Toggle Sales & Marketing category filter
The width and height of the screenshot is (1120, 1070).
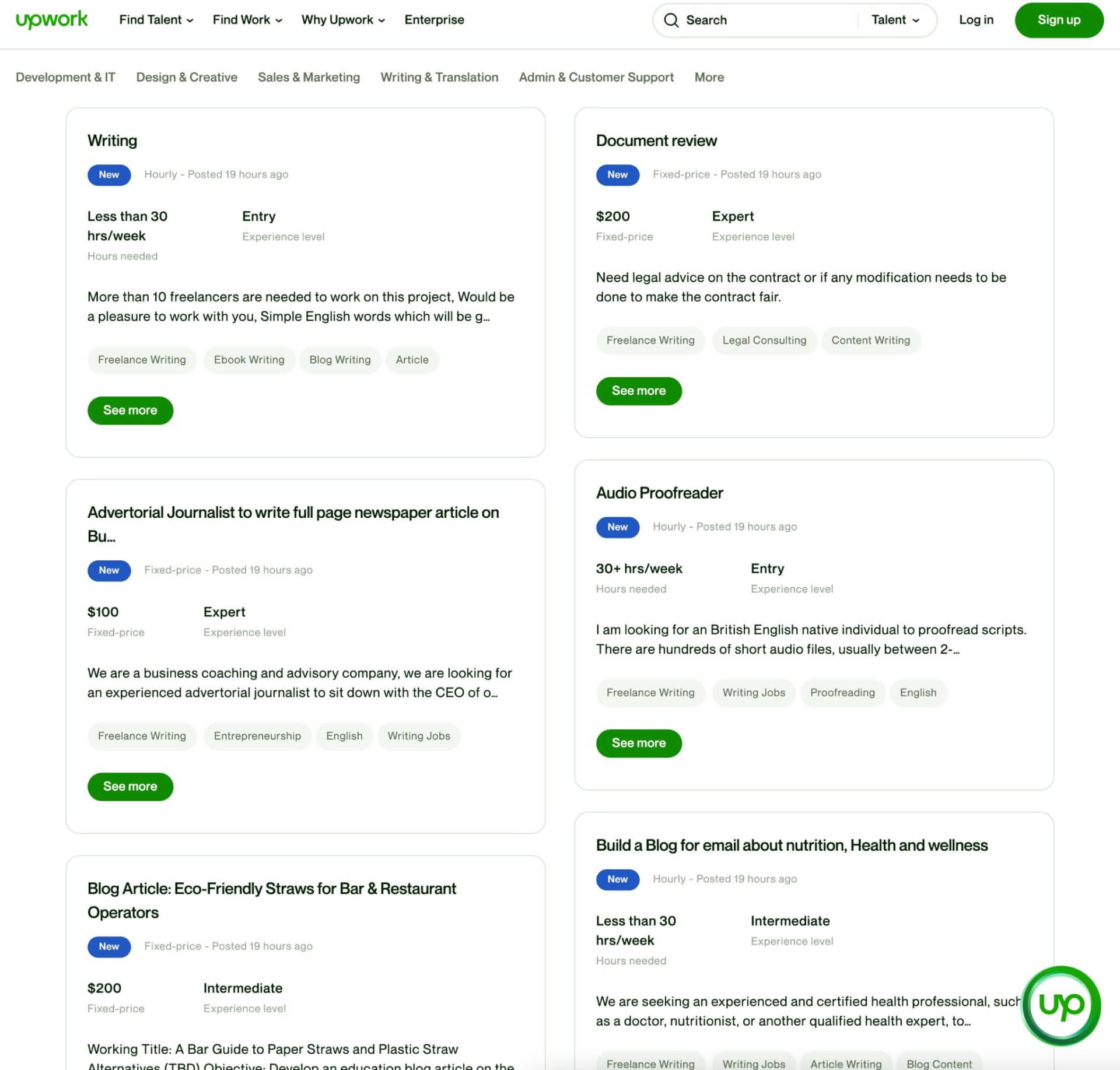point(309,77)
